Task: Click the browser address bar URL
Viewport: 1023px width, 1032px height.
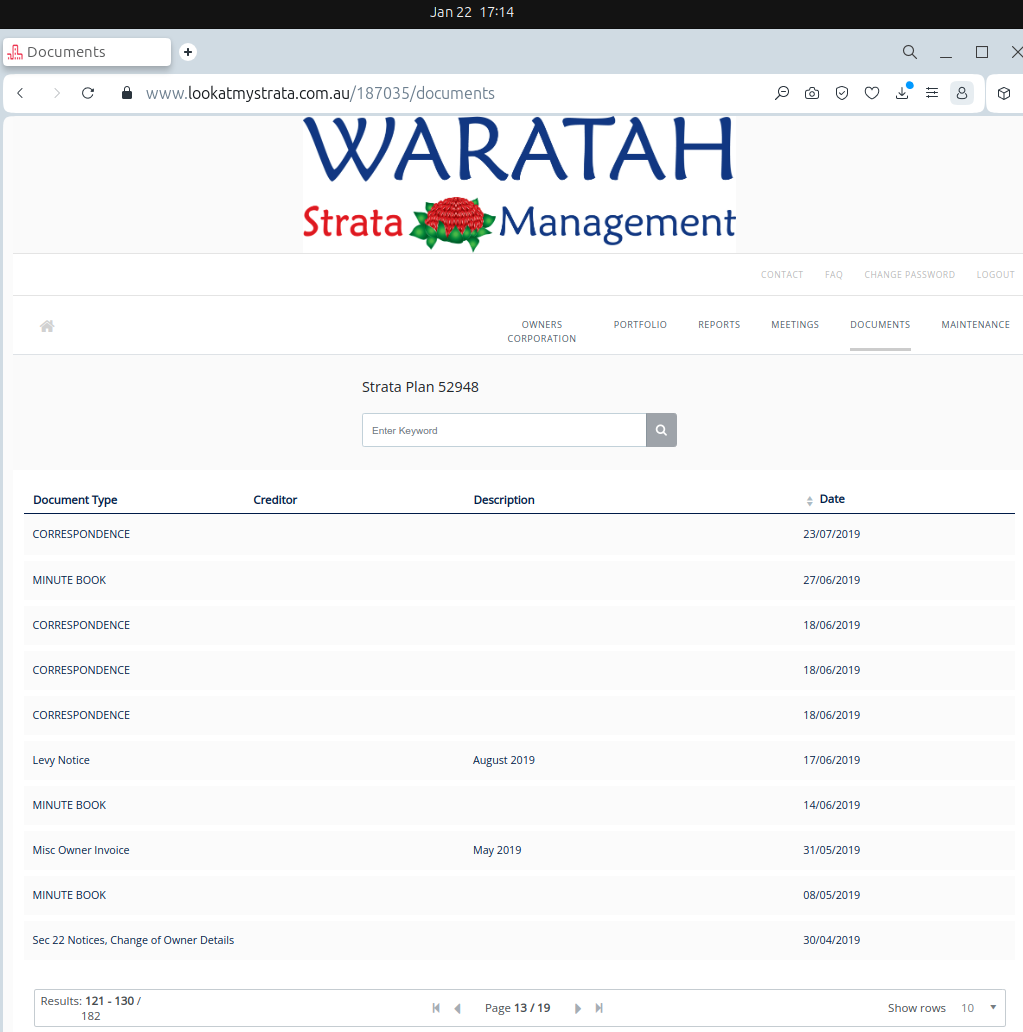Action: coord(320,93)
